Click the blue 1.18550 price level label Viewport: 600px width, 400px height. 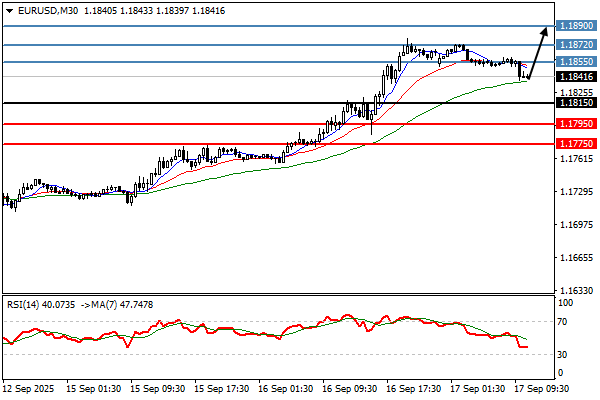(x=576, y=61)
